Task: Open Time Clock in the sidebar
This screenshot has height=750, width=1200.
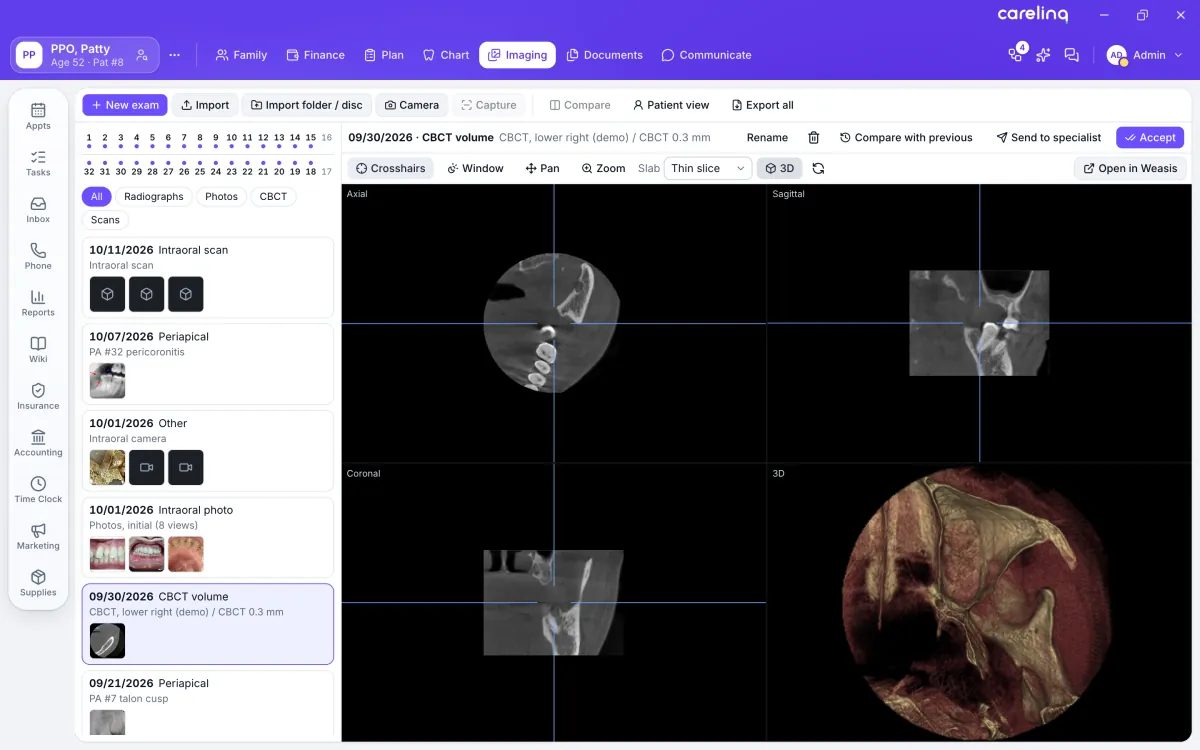Action: pyautogui.click(x=38, y=490)
